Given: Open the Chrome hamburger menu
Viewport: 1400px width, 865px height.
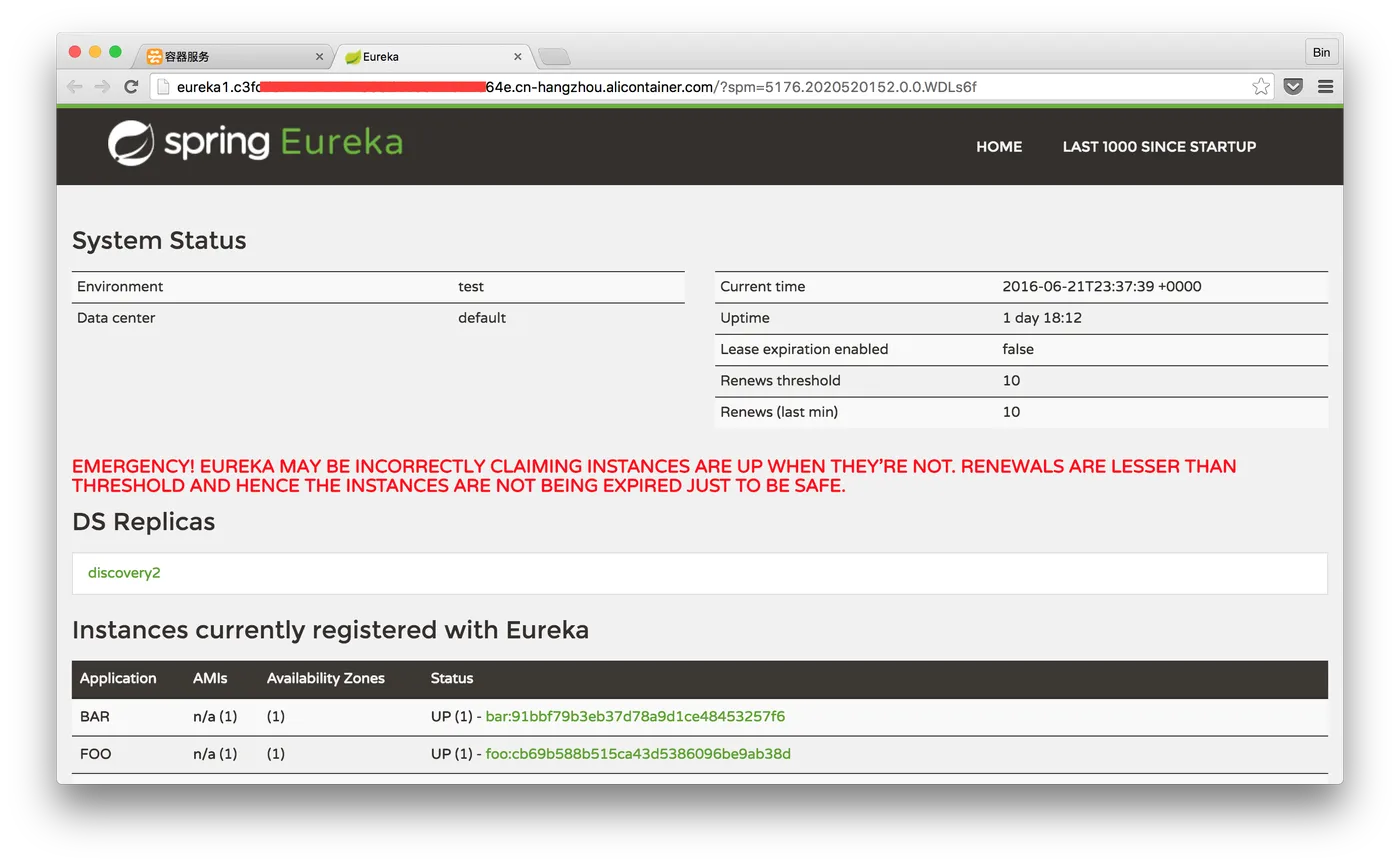Looking at the screenshot, I should (1326, 87).
